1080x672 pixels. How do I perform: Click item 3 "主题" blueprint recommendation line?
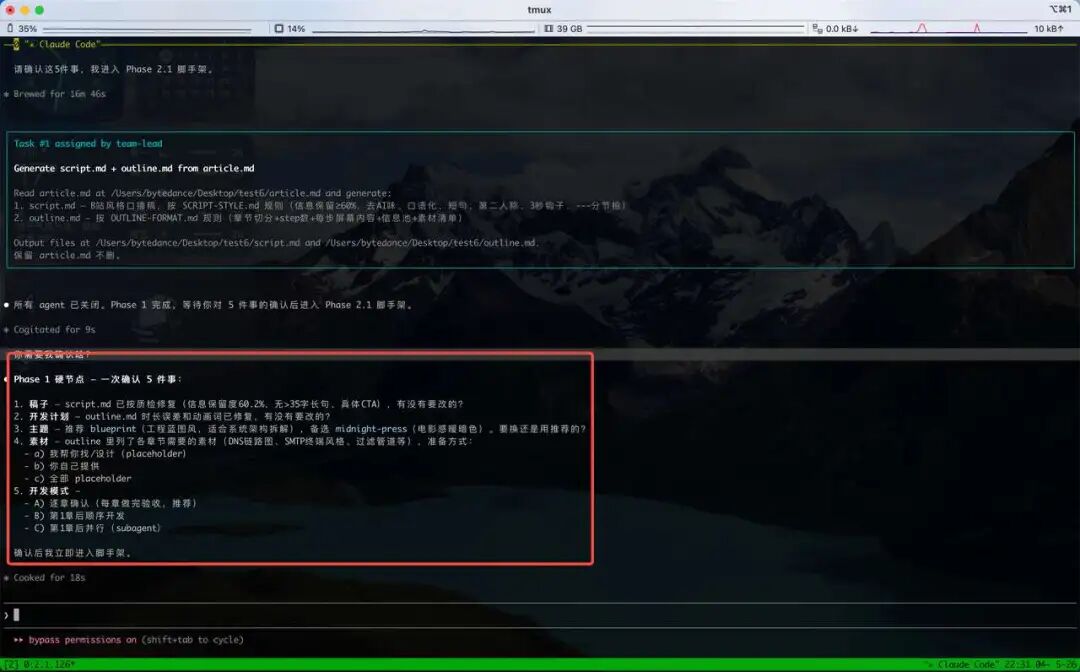(x=300, y=429)
